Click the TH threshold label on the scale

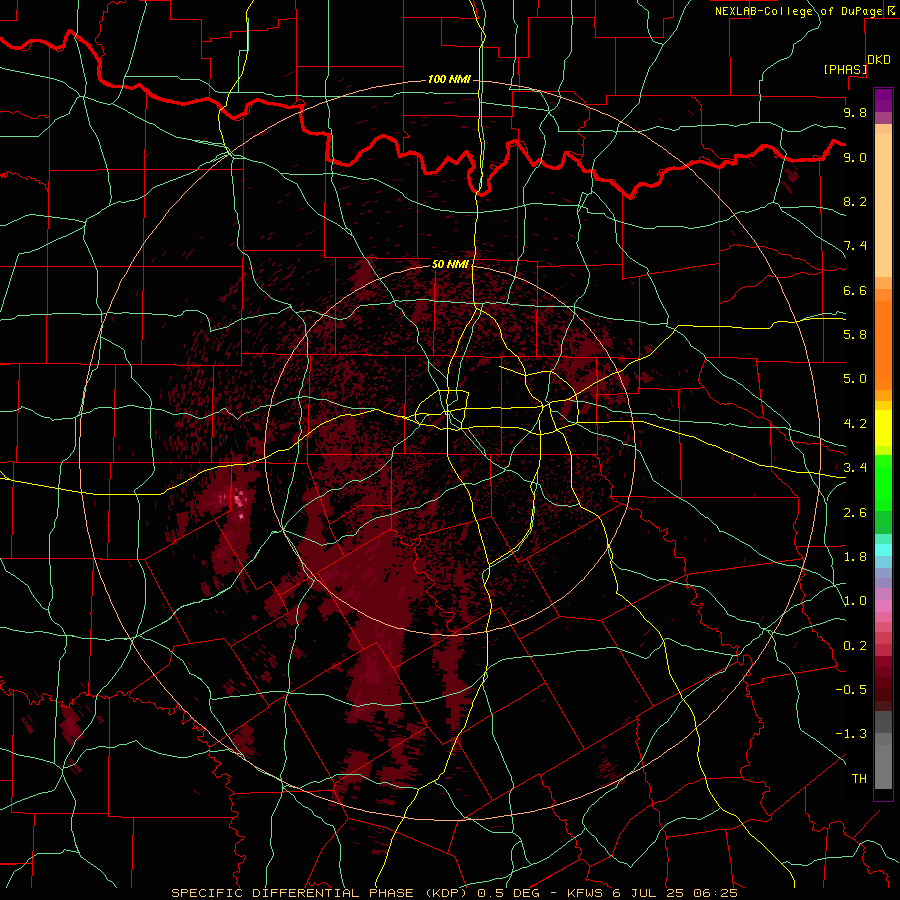click(859, 779)
